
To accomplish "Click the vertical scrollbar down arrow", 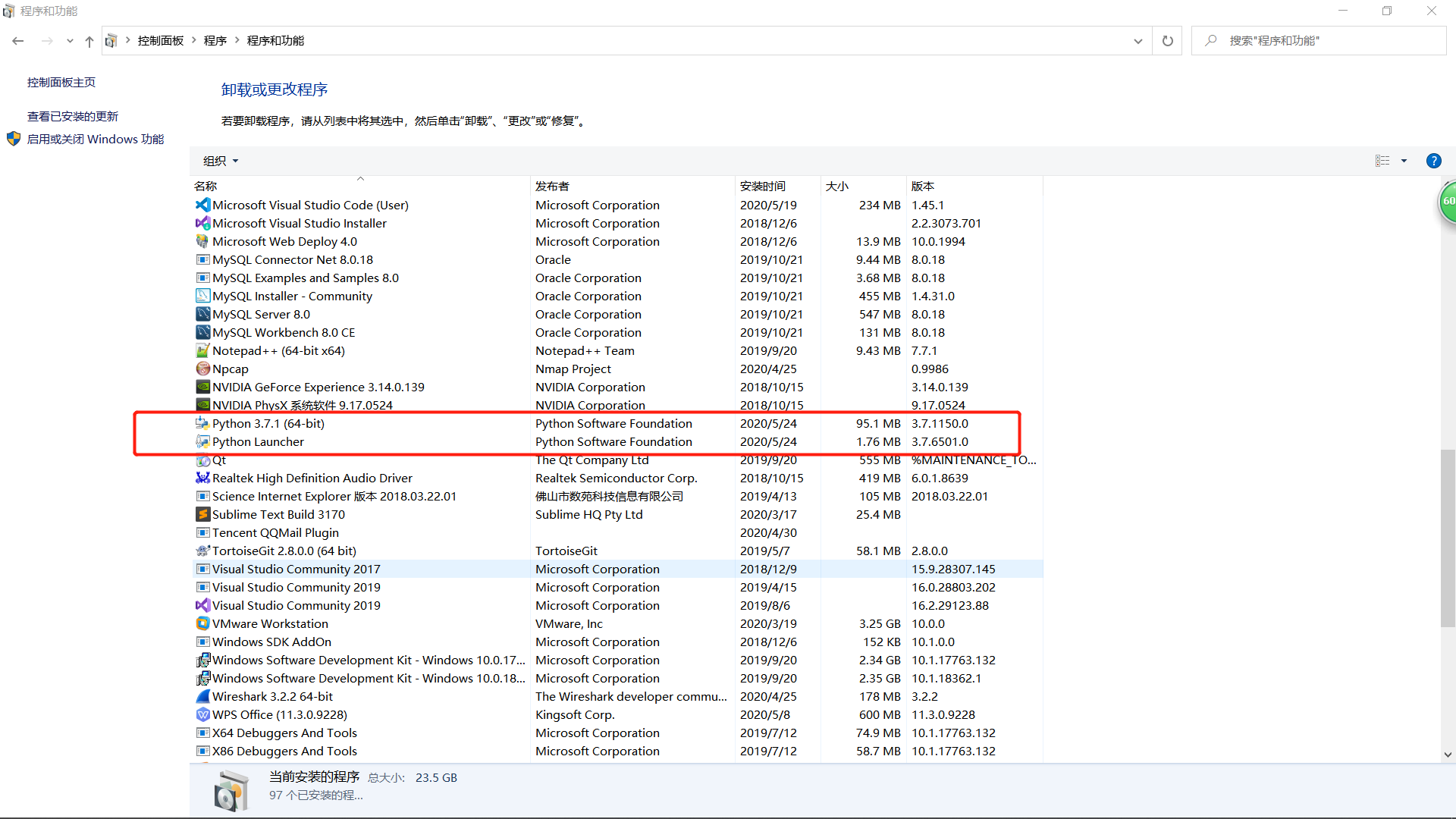I will coord(1448,755).
